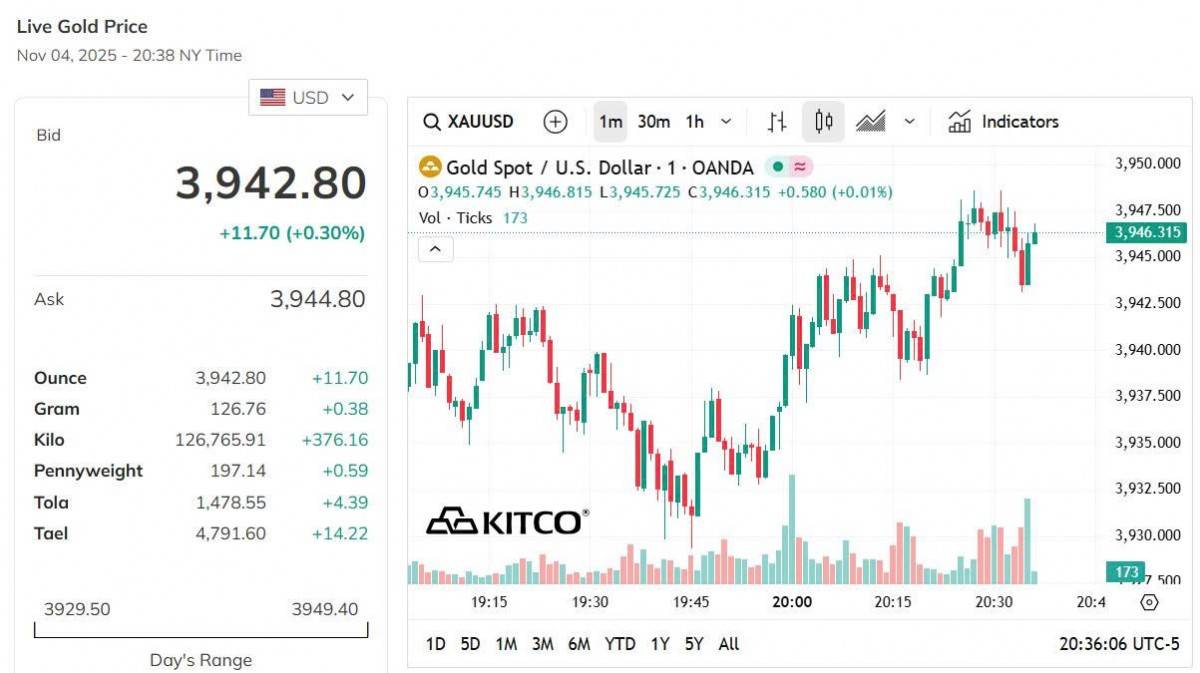1200x673 pixels.
Task: Click the compare symbol plus icon
Action: pos(556,122)
